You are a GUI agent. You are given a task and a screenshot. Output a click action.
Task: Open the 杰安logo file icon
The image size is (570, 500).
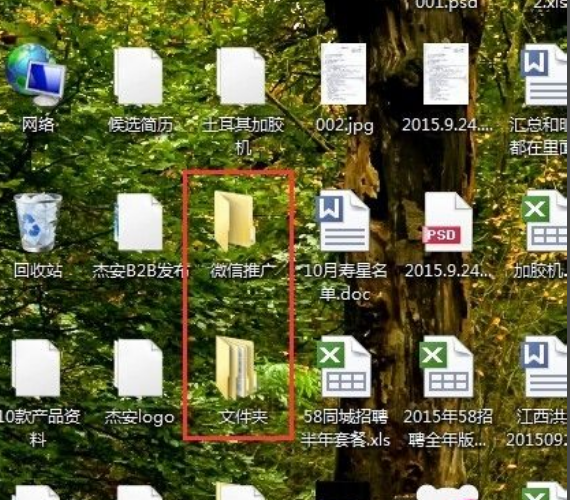(139, 368)
